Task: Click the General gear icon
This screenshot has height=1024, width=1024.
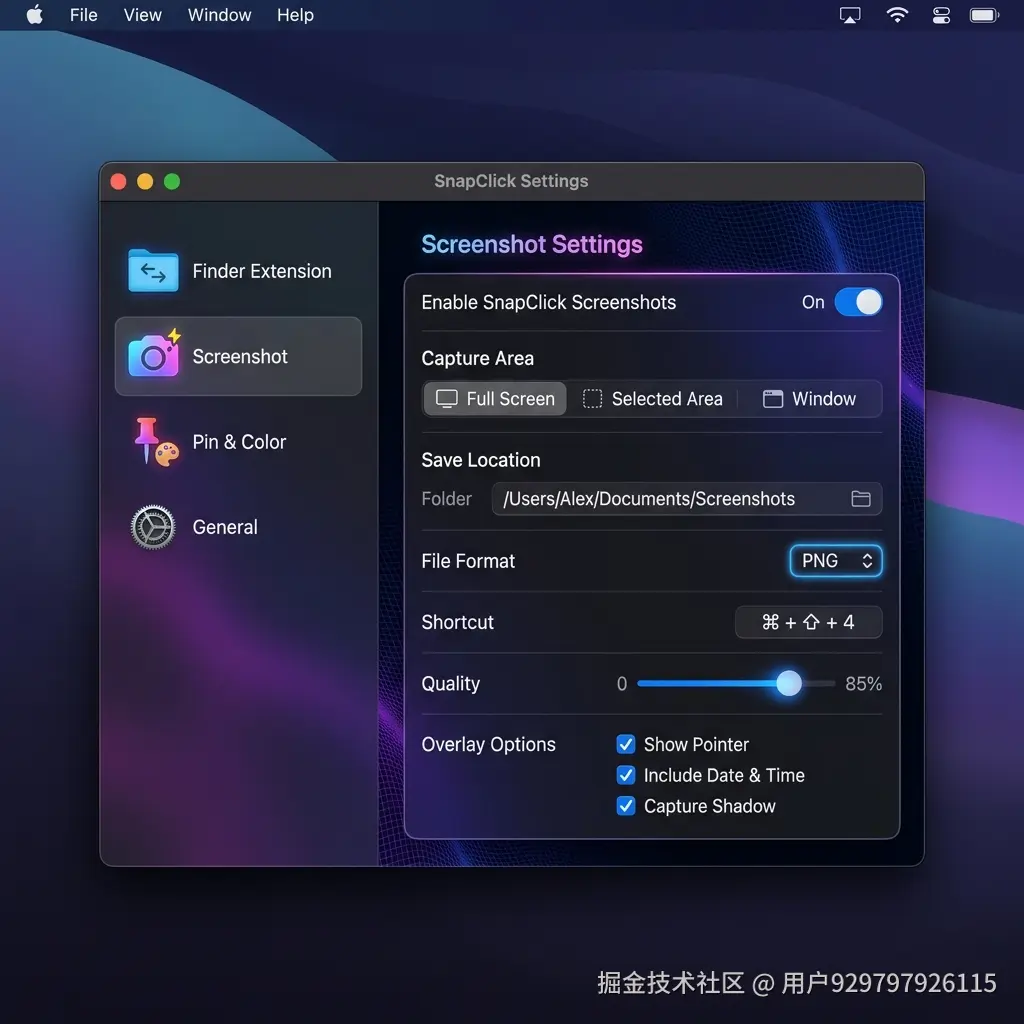Action: 153,526
